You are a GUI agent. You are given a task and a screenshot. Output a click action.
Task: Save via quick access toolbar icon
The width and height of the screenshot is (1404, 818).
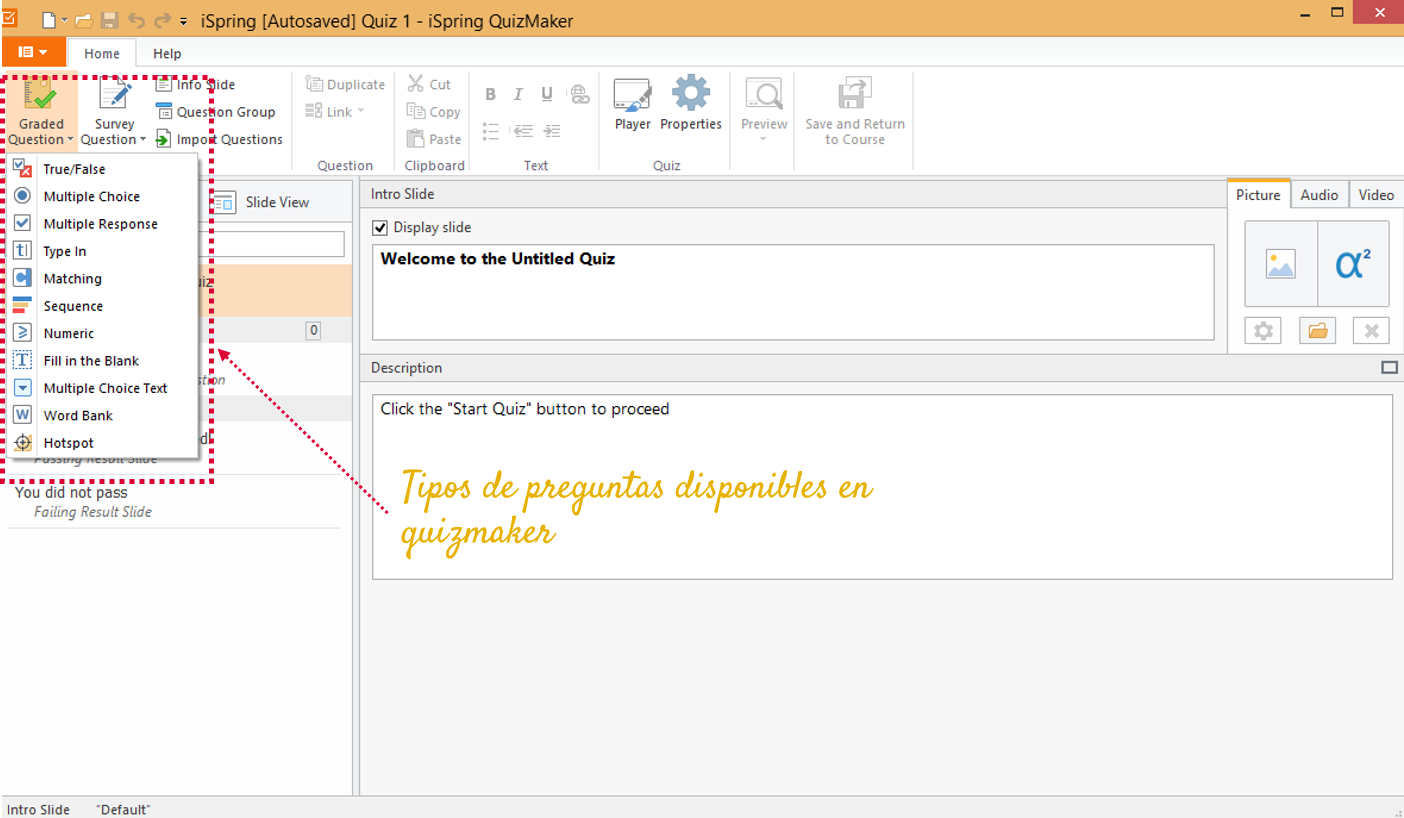110,20
